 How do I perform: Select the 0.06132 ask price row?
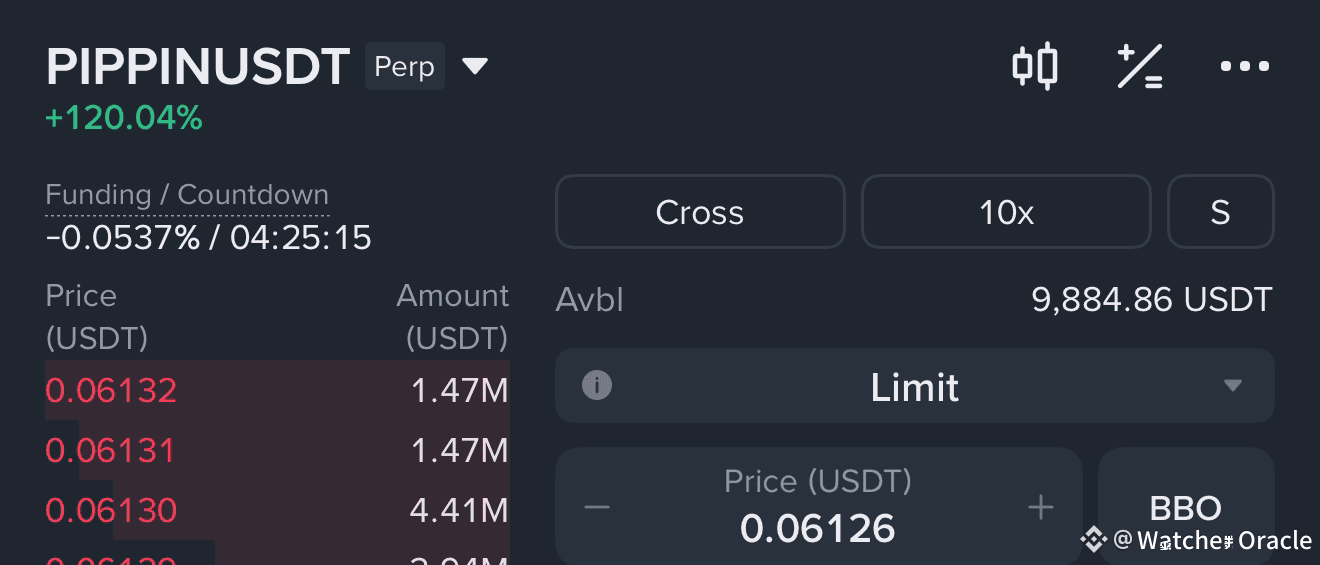(x=277, y=390)
